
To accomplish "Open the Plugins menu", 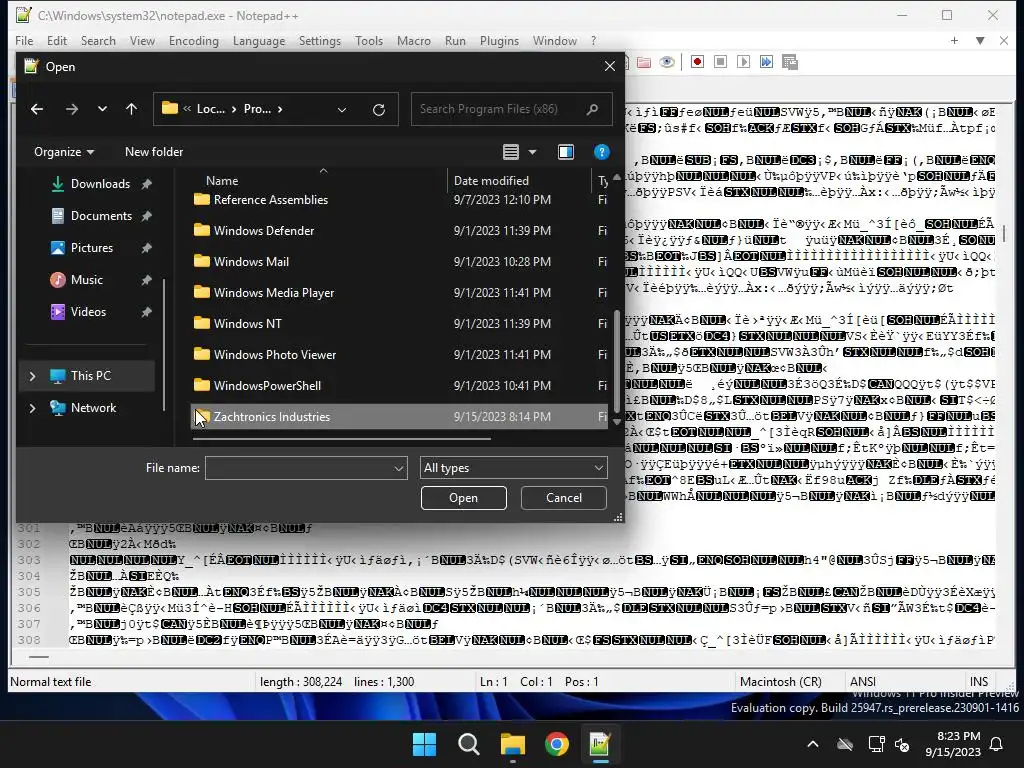I will [500, 40].
